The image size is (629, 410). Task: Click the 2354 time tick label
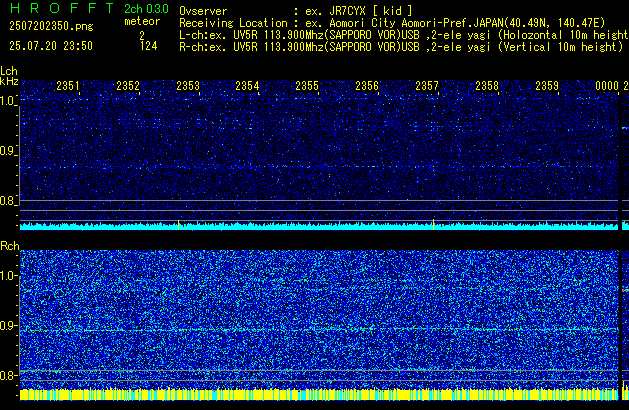pyautogui.click(x=247, y=86)
